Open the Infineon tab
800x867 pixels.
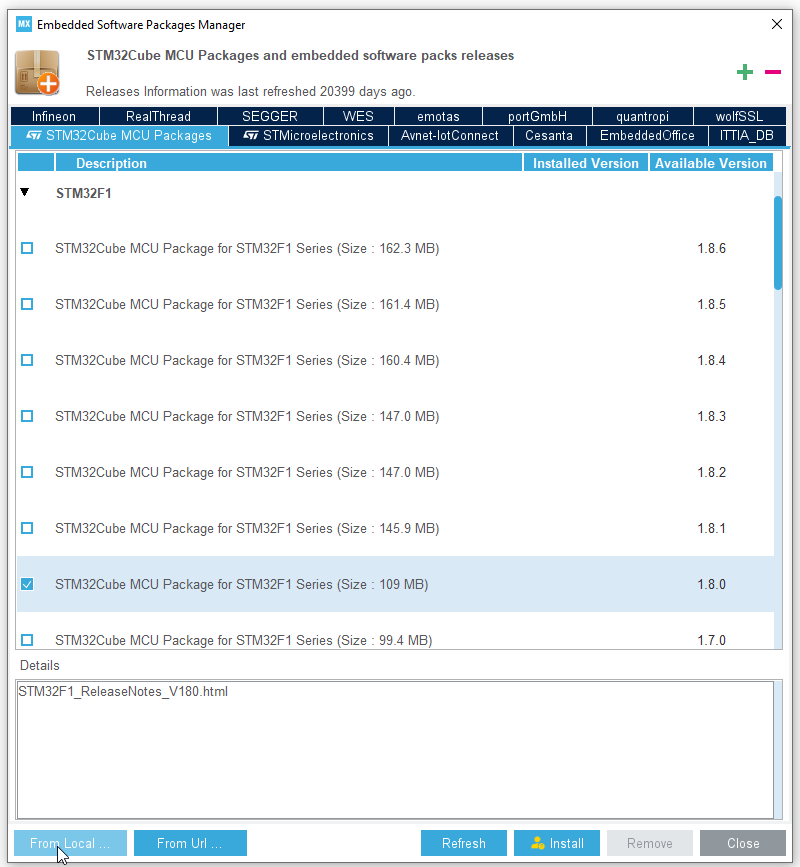point(54,116)
